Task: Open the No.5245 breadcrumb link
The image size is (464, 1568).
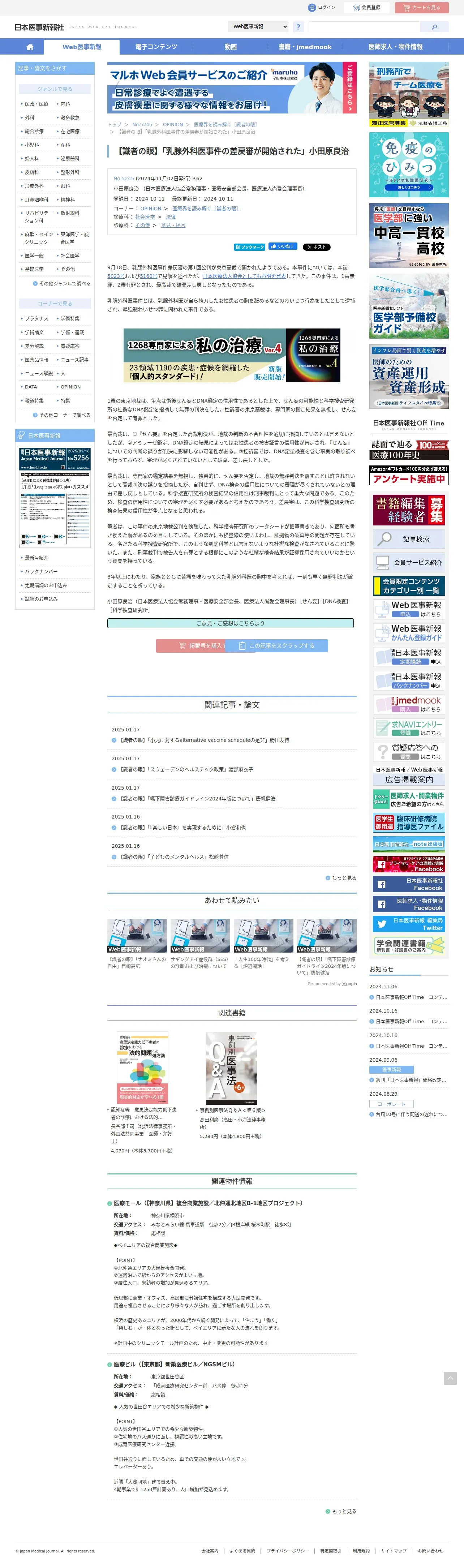Action: (x=142, y=124)
